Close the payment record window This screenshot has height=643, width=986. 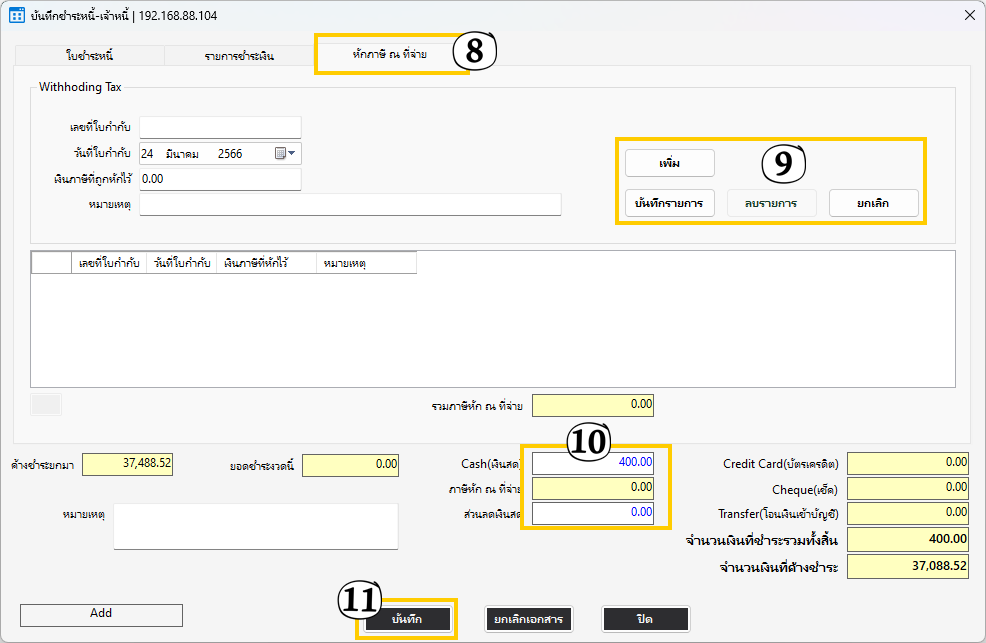[x=966, y=16]
